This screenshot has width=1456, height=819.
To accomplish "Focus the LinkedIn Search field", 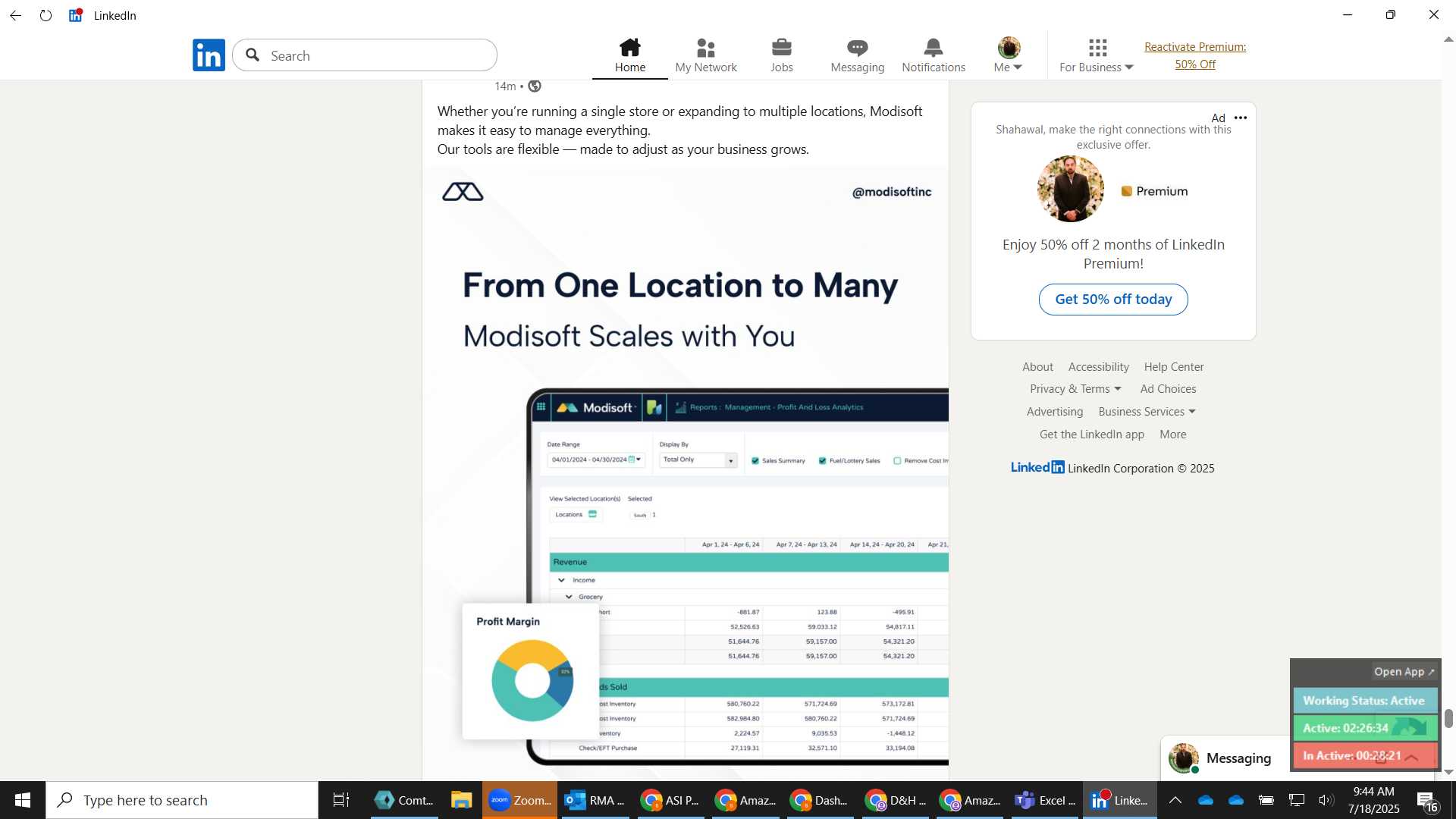I will [365, 55].
